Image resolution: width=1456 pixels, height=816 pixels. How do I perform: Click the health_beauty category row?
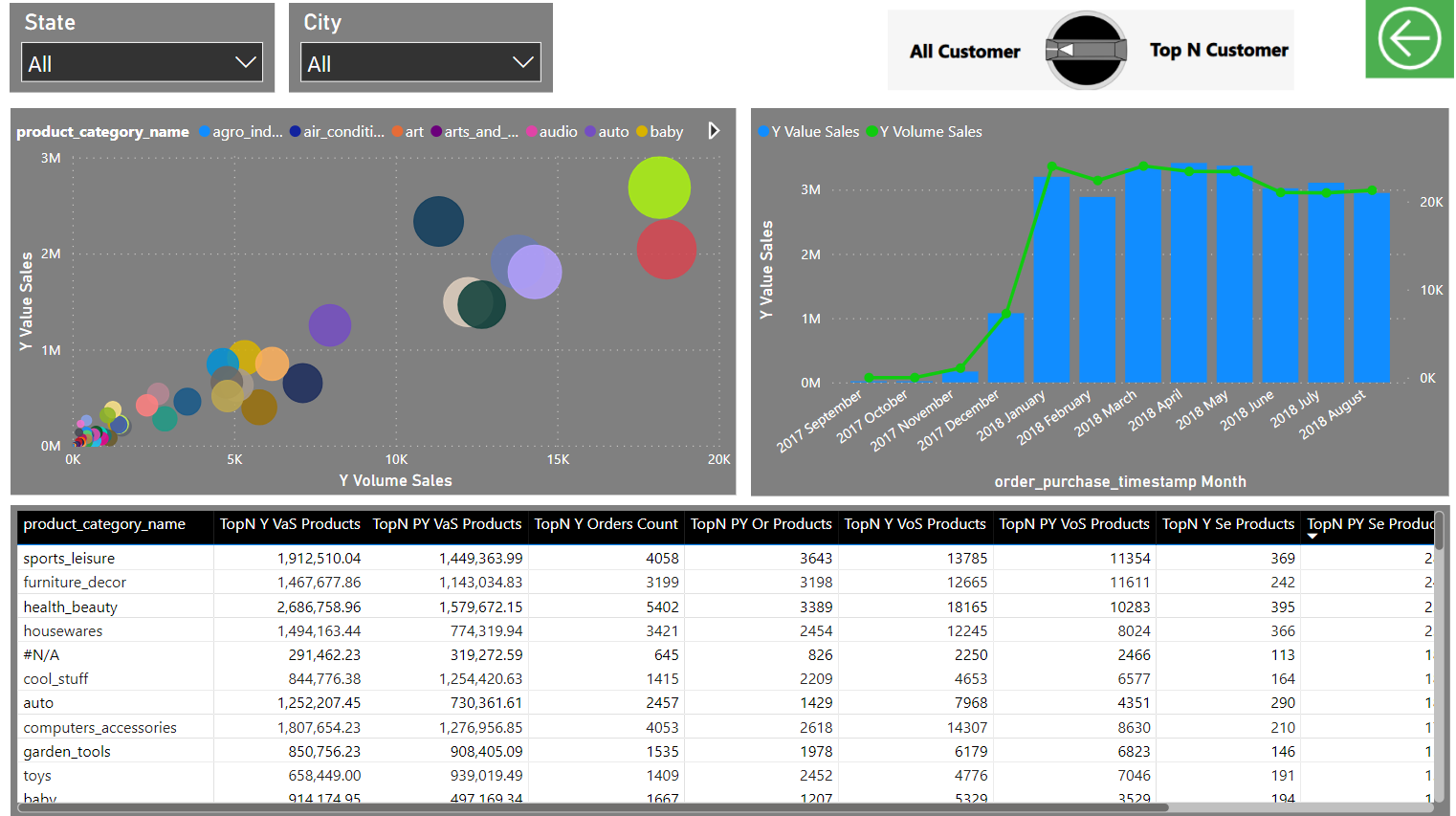pyautogui.click(x=71, y=607)
